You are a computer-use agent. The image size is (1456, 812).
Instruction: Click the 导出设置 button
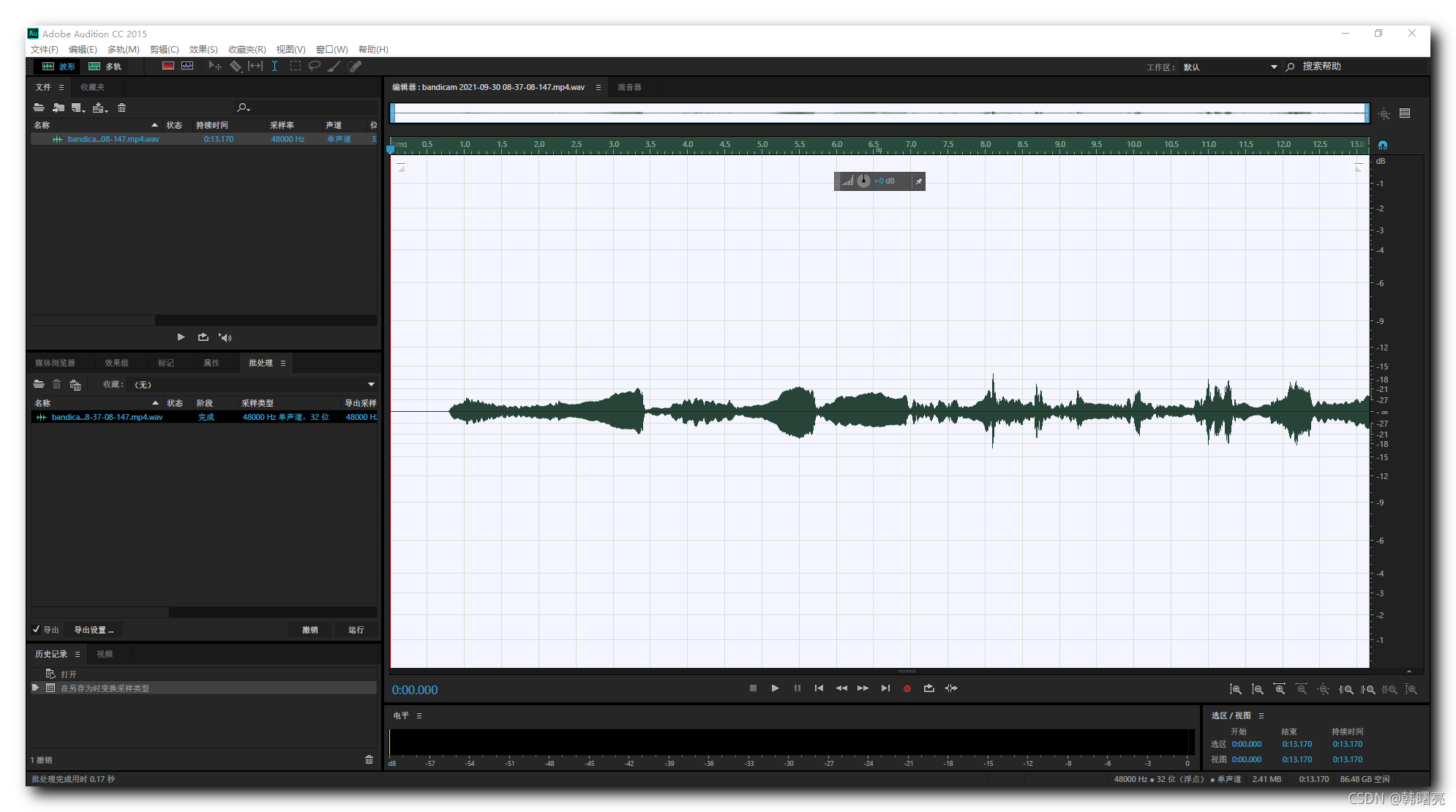[x=94, y=629]
